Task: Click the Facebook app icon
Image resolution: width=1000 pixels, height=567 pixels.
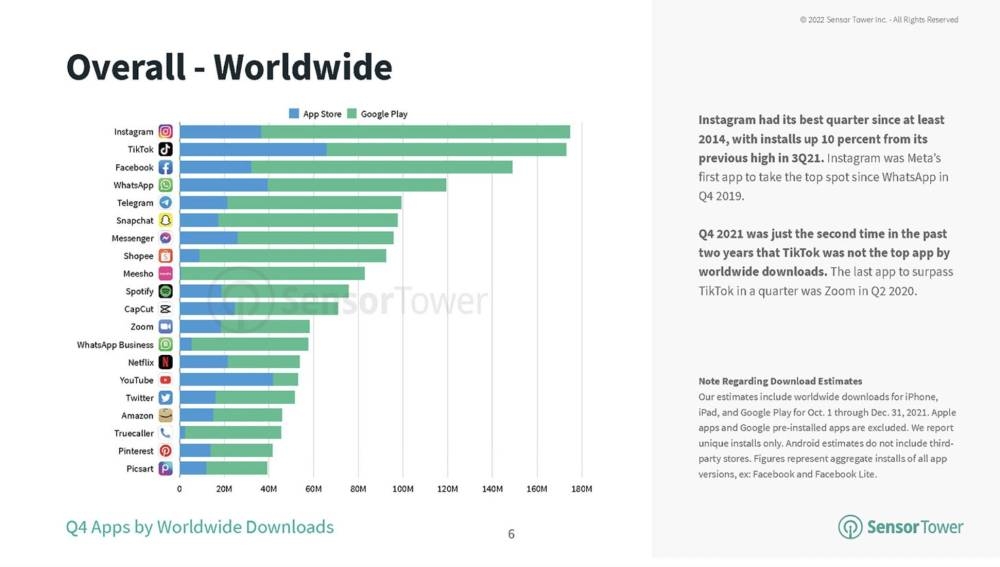Action: coord(165,167)
